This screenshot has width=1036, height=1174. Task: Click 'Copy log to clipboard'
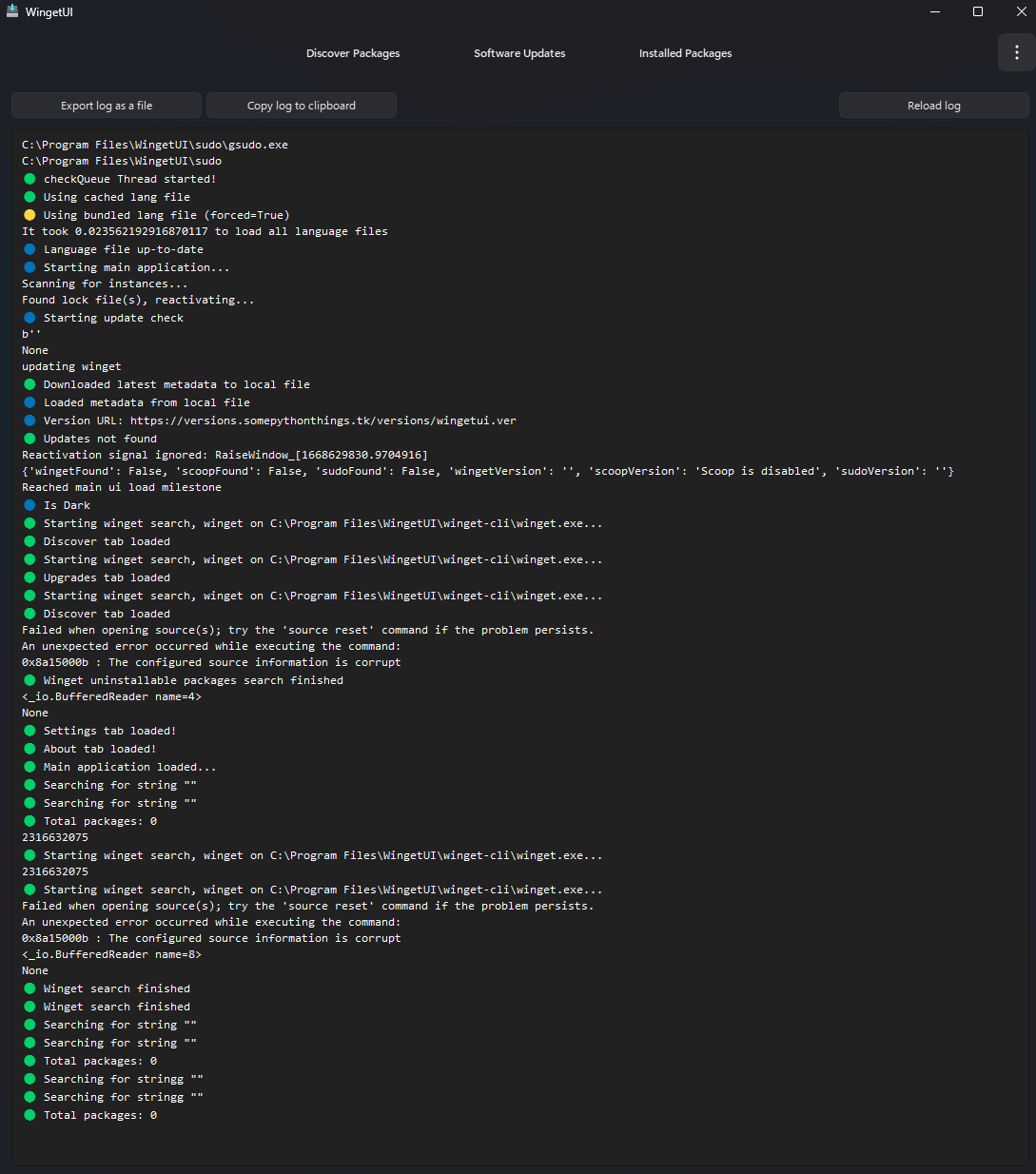301,105
